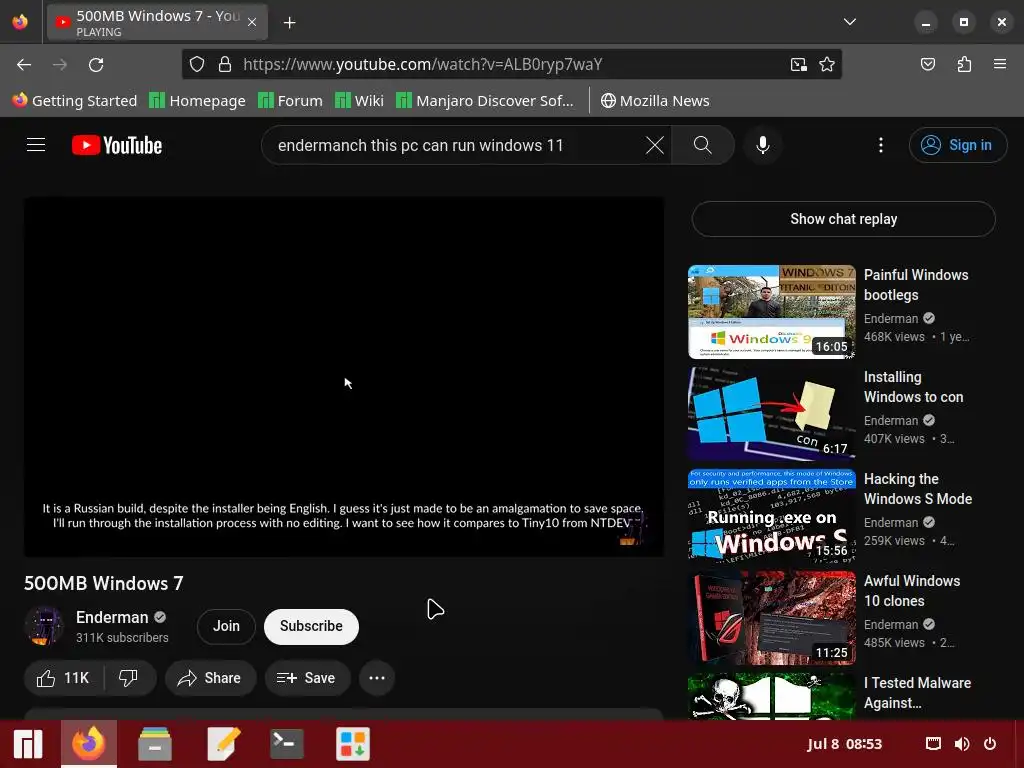View site security padlock info

225,64
